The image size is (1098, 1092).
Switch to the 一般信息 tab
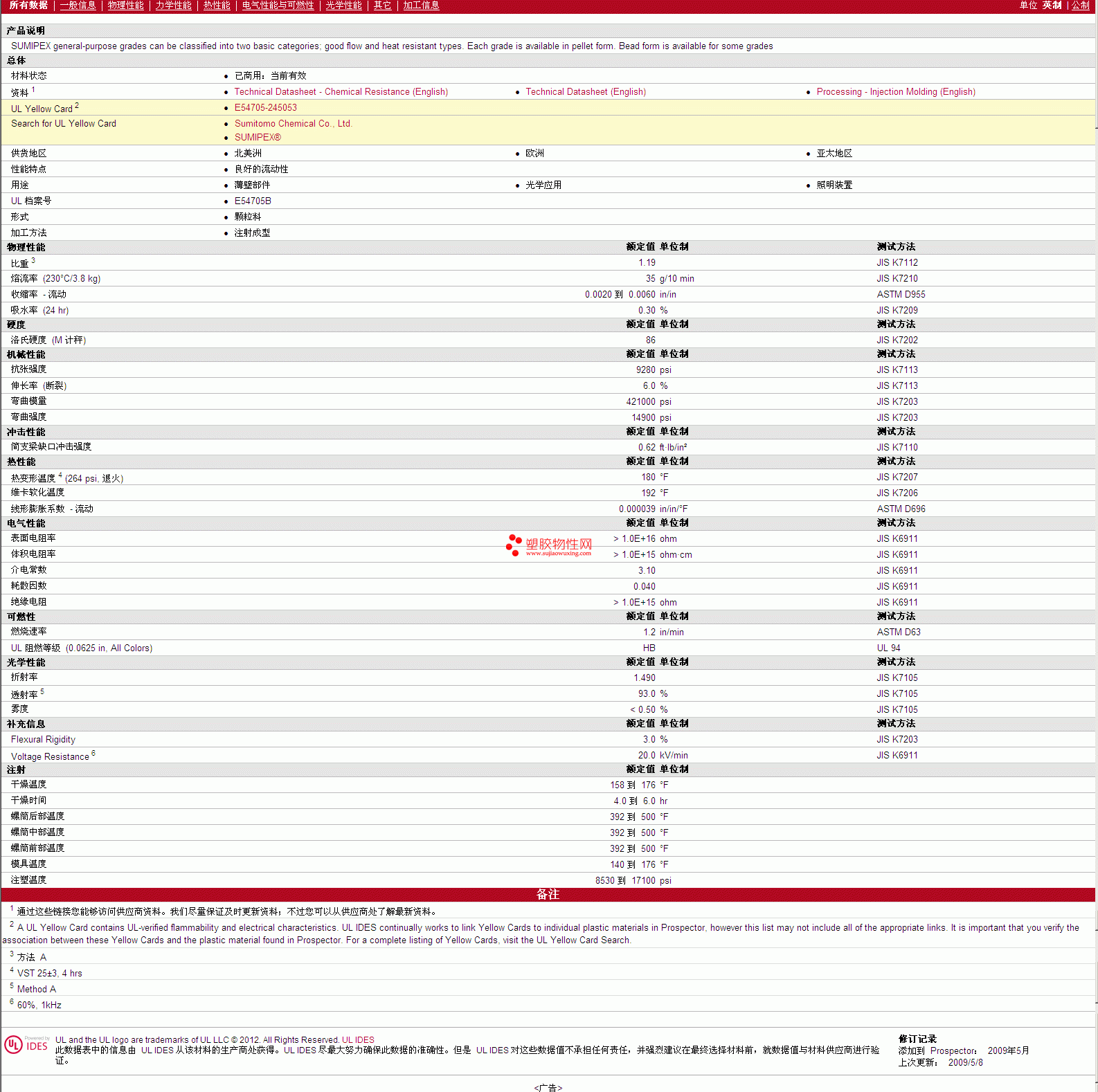tap(78, 6)
